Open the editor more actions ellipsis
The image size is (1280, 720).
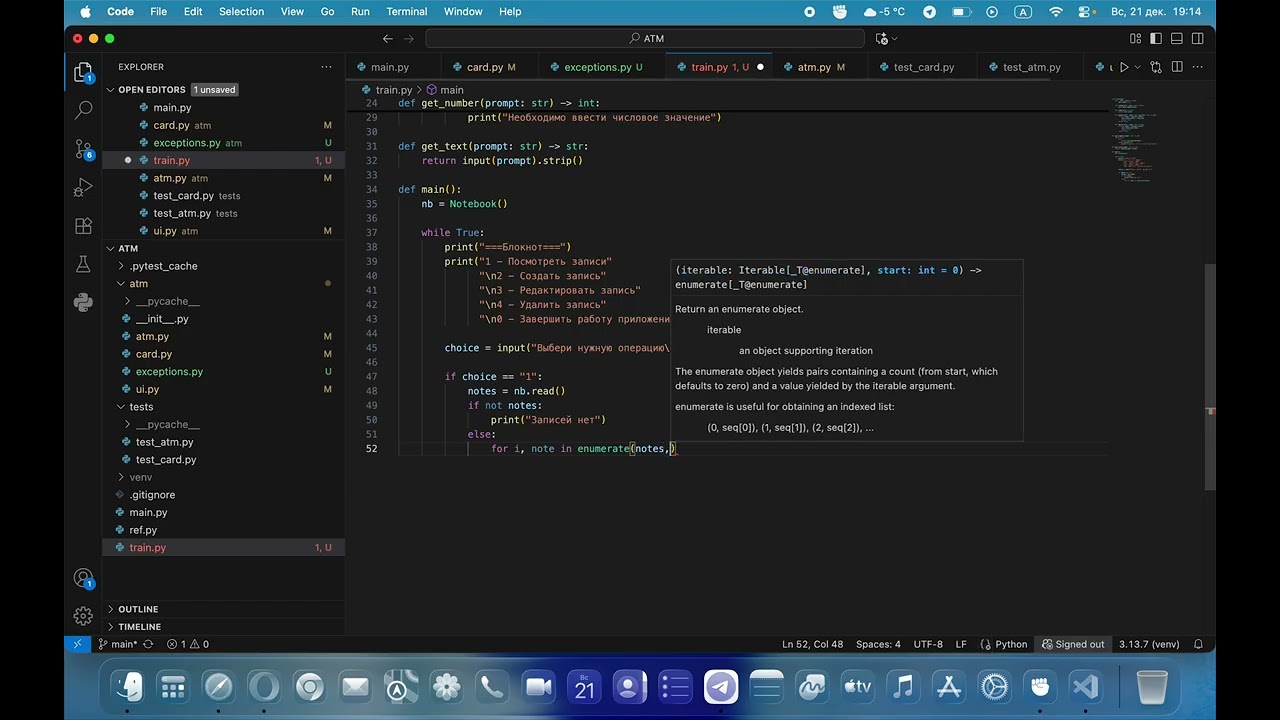point(1198,67)
